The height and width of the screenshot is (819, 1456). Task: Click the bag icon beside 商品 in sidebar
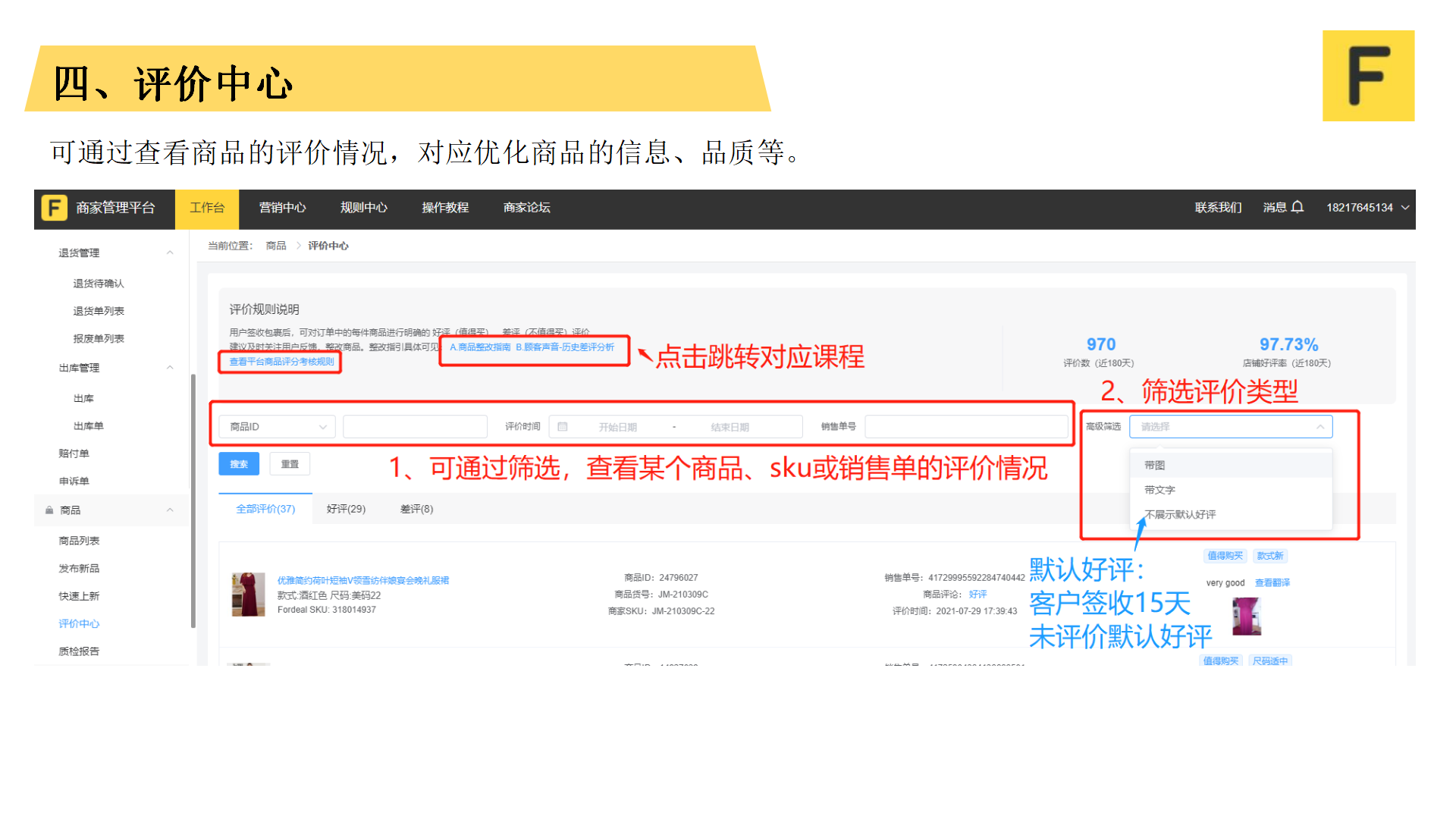[x=49, y=510]
